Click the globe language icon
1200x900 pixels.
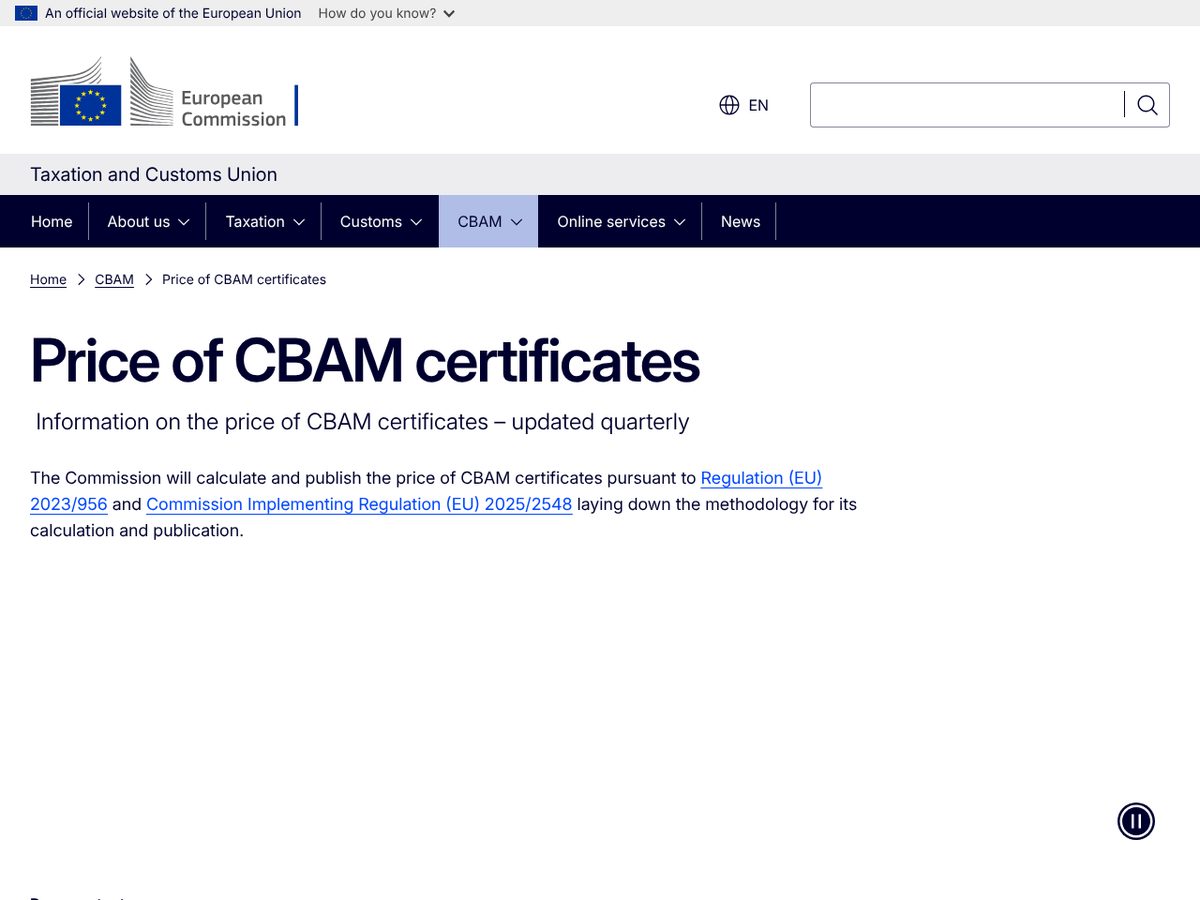point(729,105)
